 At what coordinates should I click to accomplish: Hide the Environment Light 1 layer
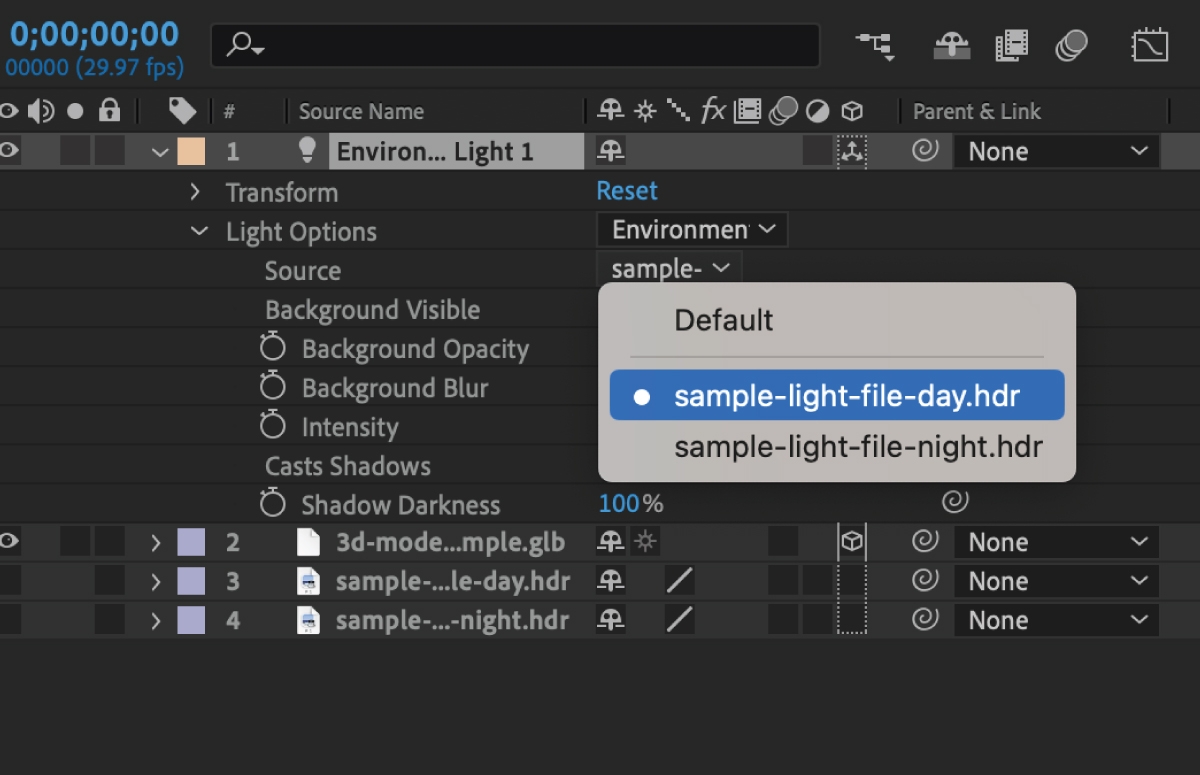tap(10, 151)
